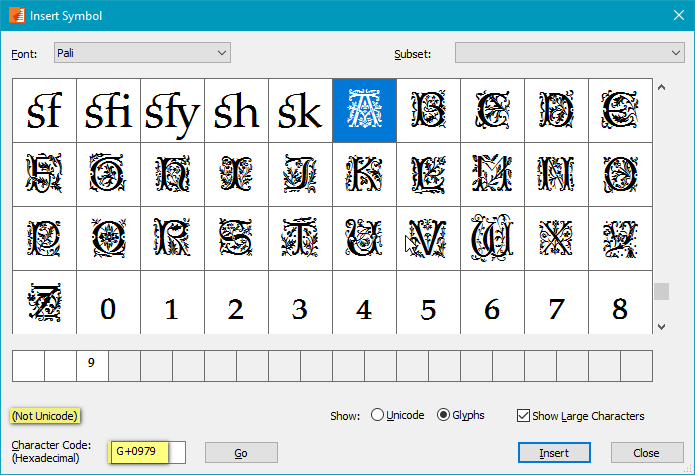Pick the digit 4 glyph
This screenshot has height=475, width=695.
(364, 302)
